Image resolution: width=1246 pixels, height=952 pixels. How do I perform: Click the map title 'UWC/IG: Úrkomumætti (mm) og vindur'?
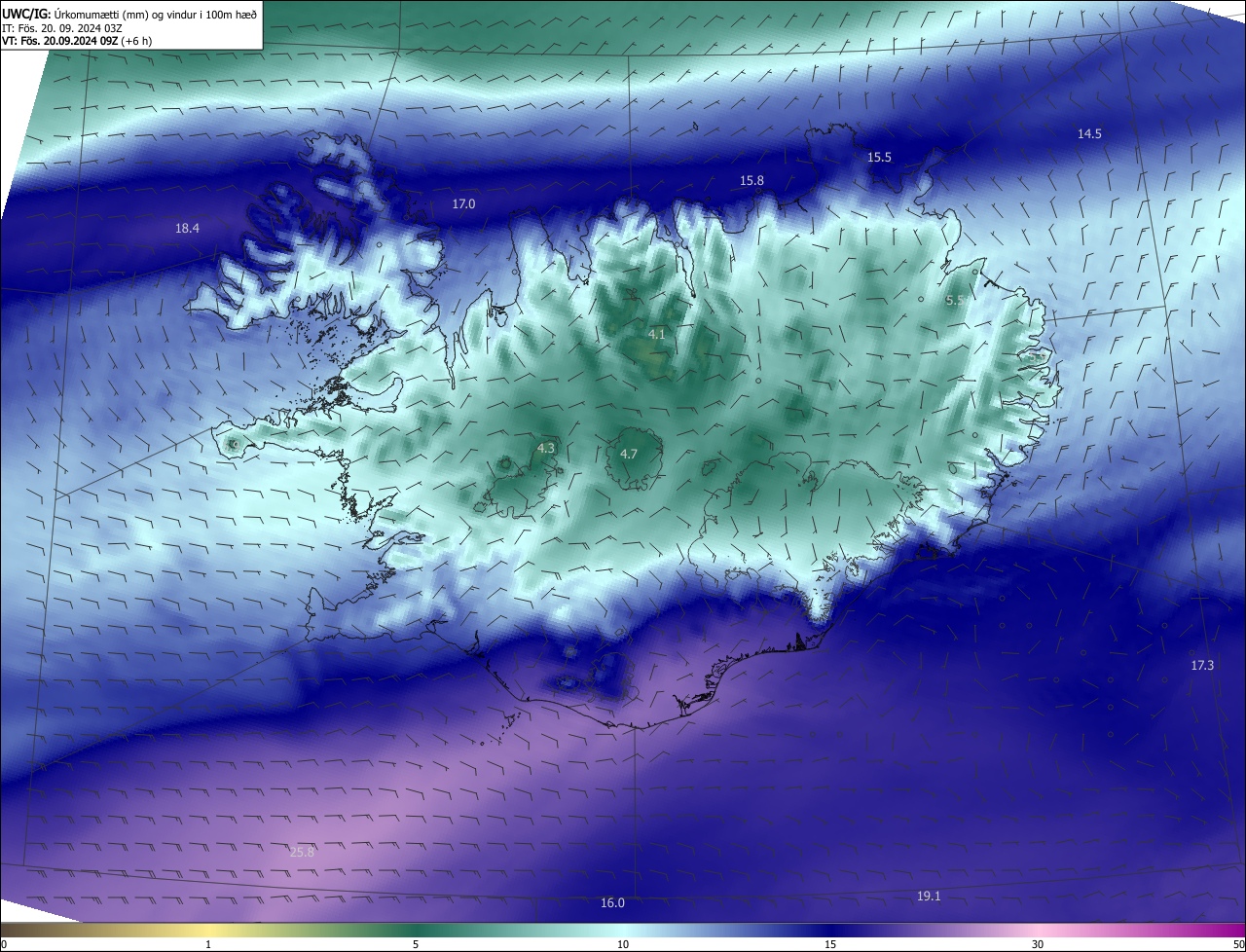[129, 14]
